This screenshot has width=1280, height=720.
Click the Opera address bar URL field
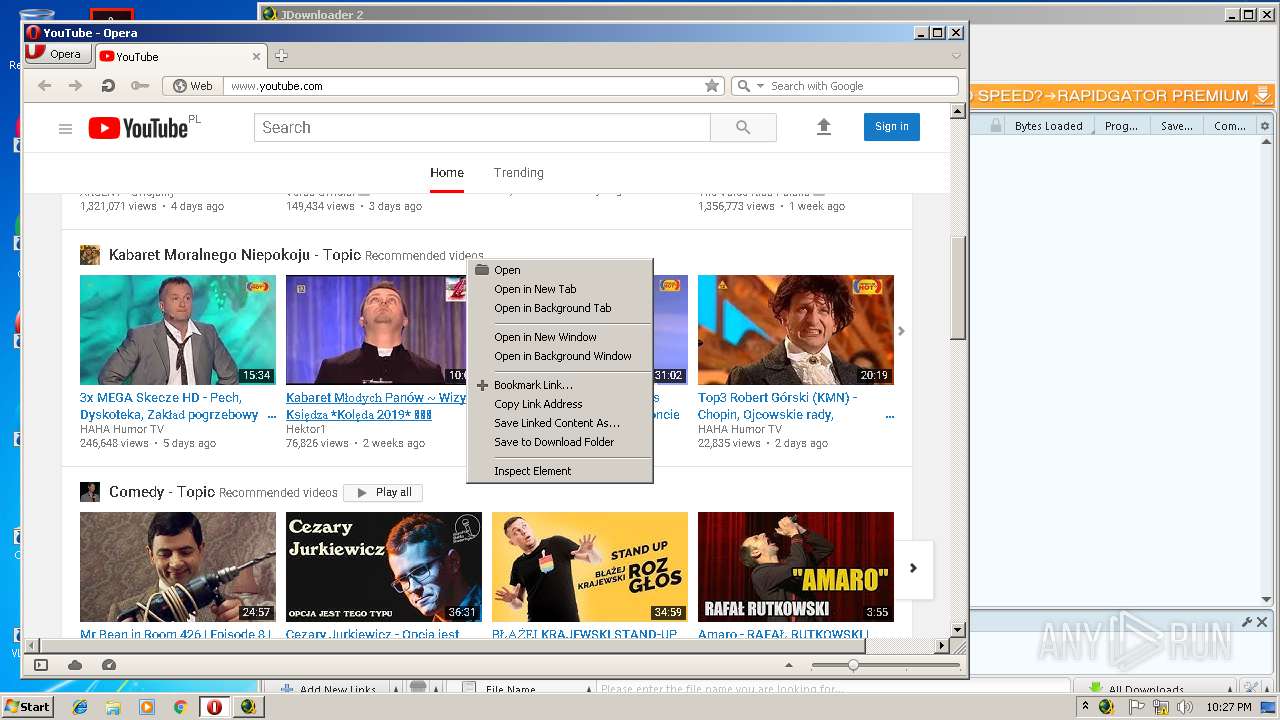[x=464, y=86]
